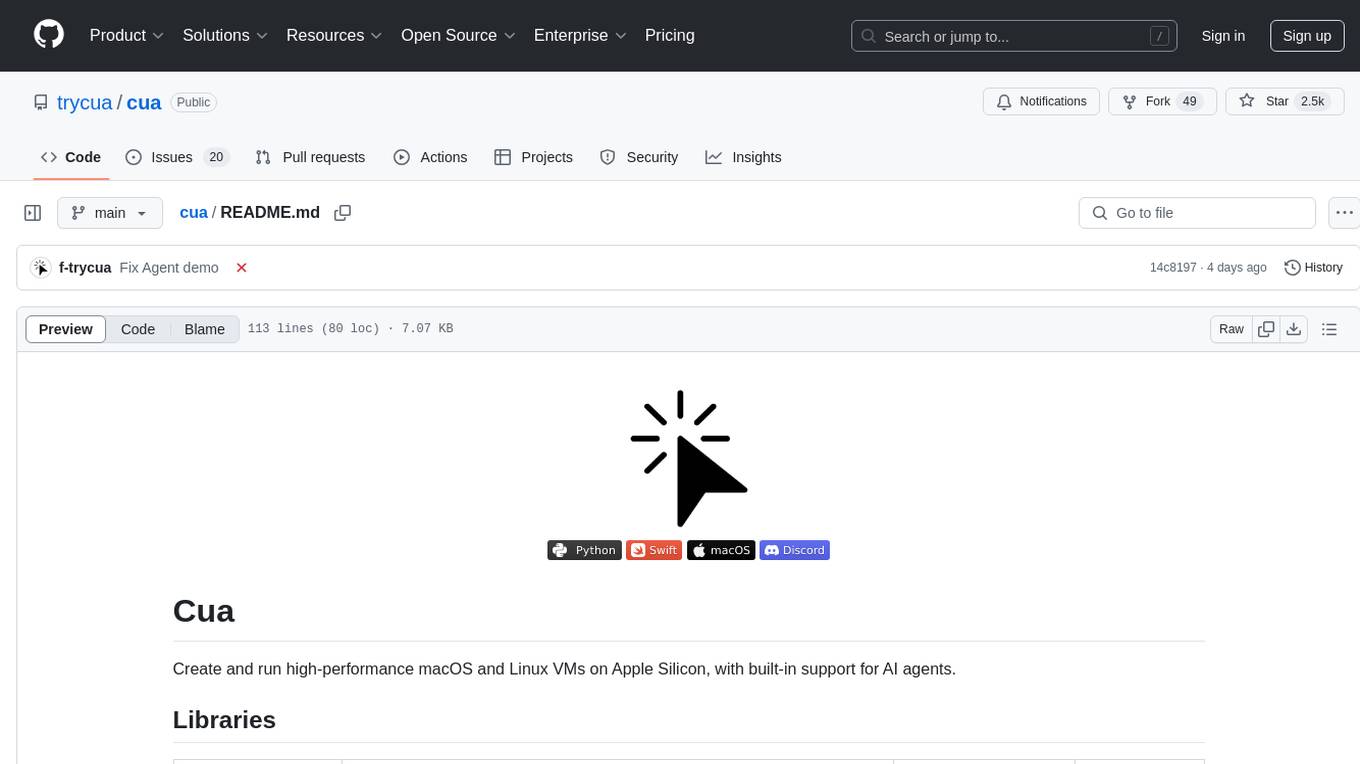Open the trycua owner profile link
The width and height of the screenshot is (1360, 764).
(x=86, y=102)
